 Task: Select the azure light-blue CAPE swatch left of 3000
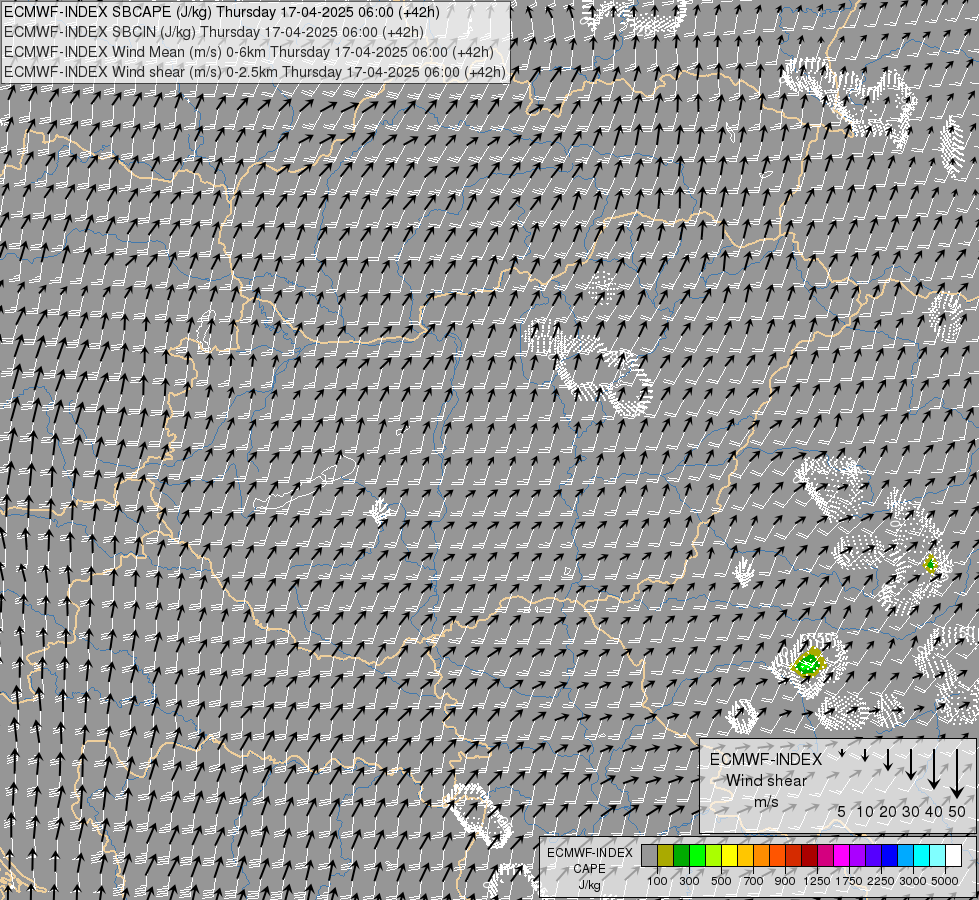[905, 855]
